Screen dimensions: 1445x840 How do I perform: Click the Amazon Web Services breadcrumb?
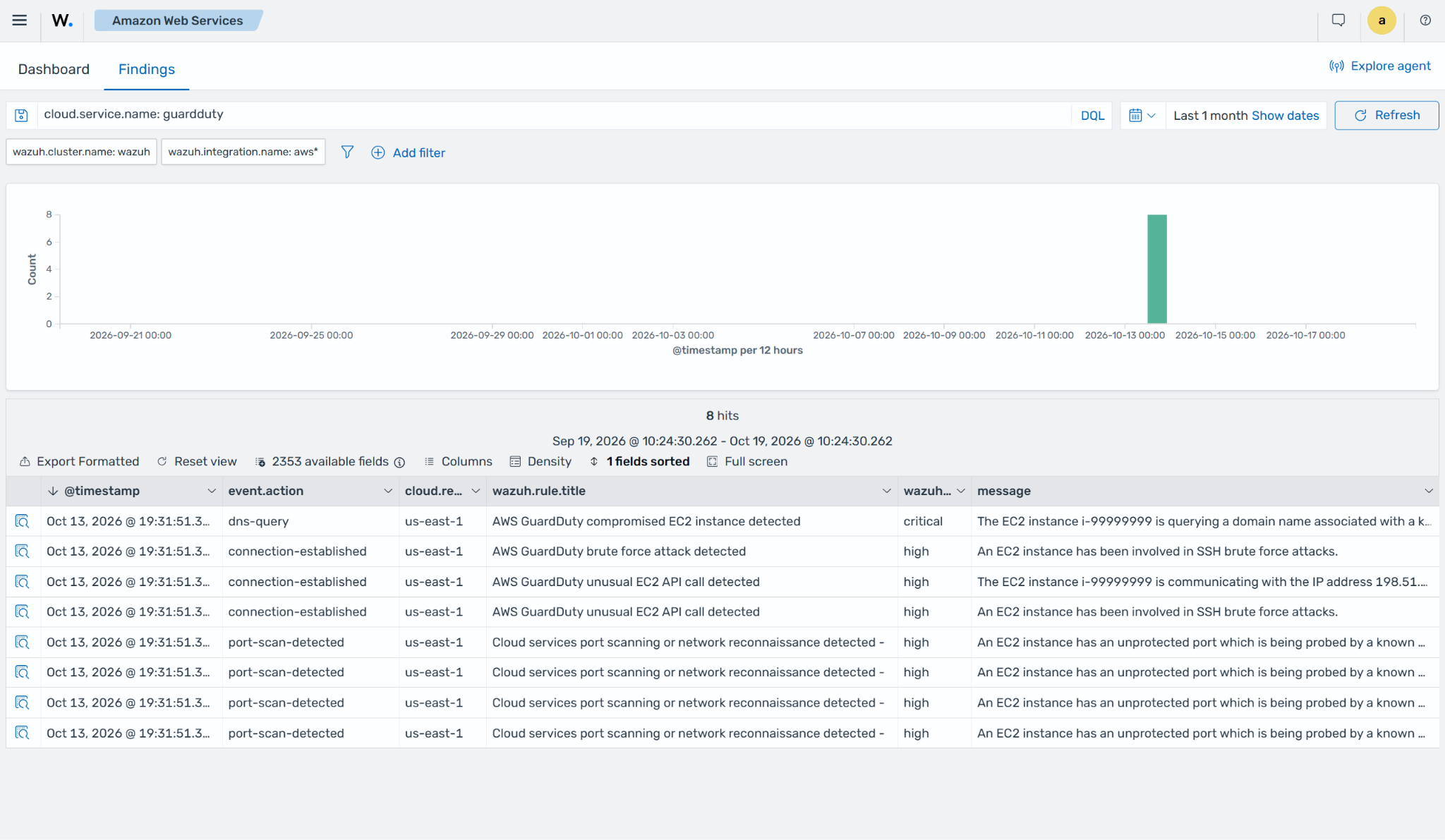pos(178,20)
